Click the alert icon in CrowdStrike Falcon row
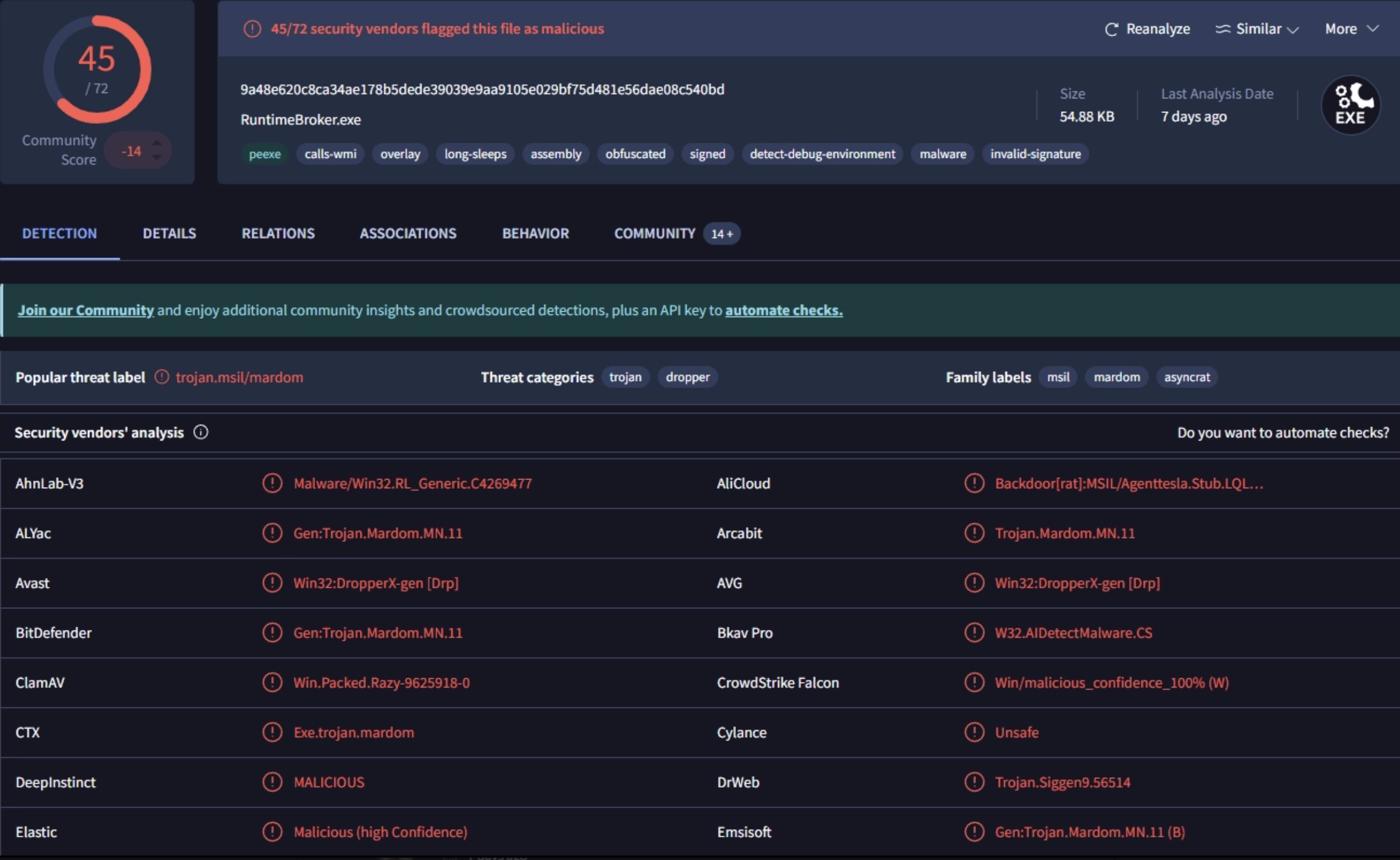 974,682
